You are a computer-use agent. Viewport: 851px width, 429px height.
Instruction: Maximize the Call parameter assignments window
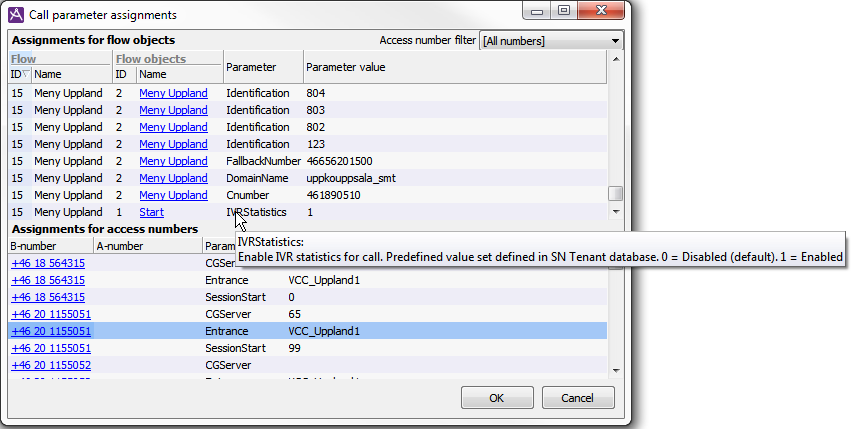(x=564, y=11)
